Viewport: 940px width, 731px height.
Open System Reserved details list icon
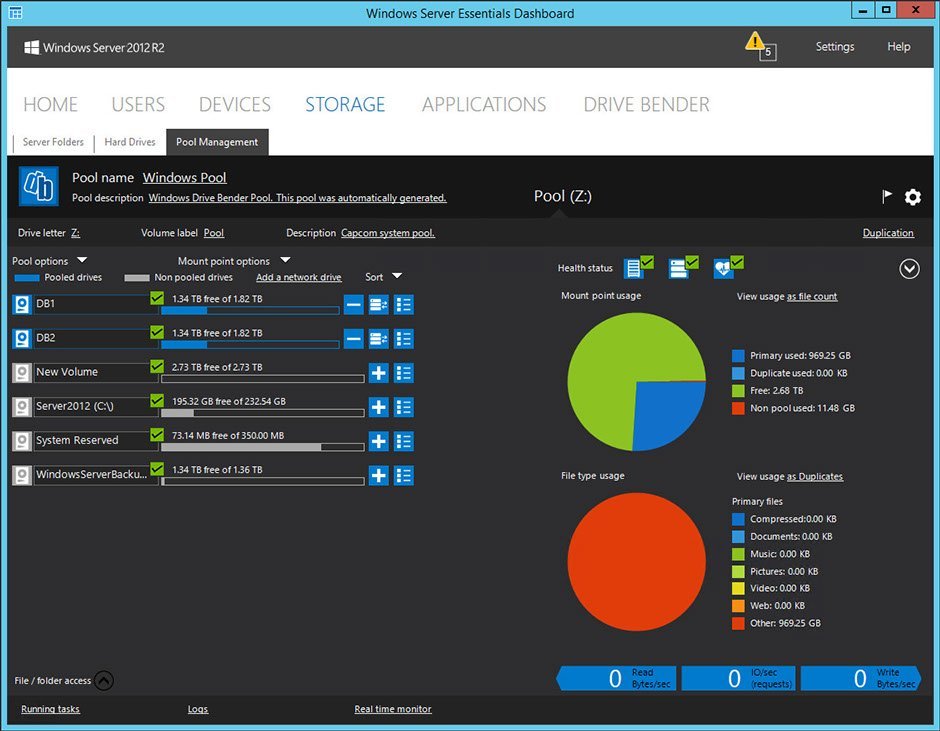[x=403, y=441]
